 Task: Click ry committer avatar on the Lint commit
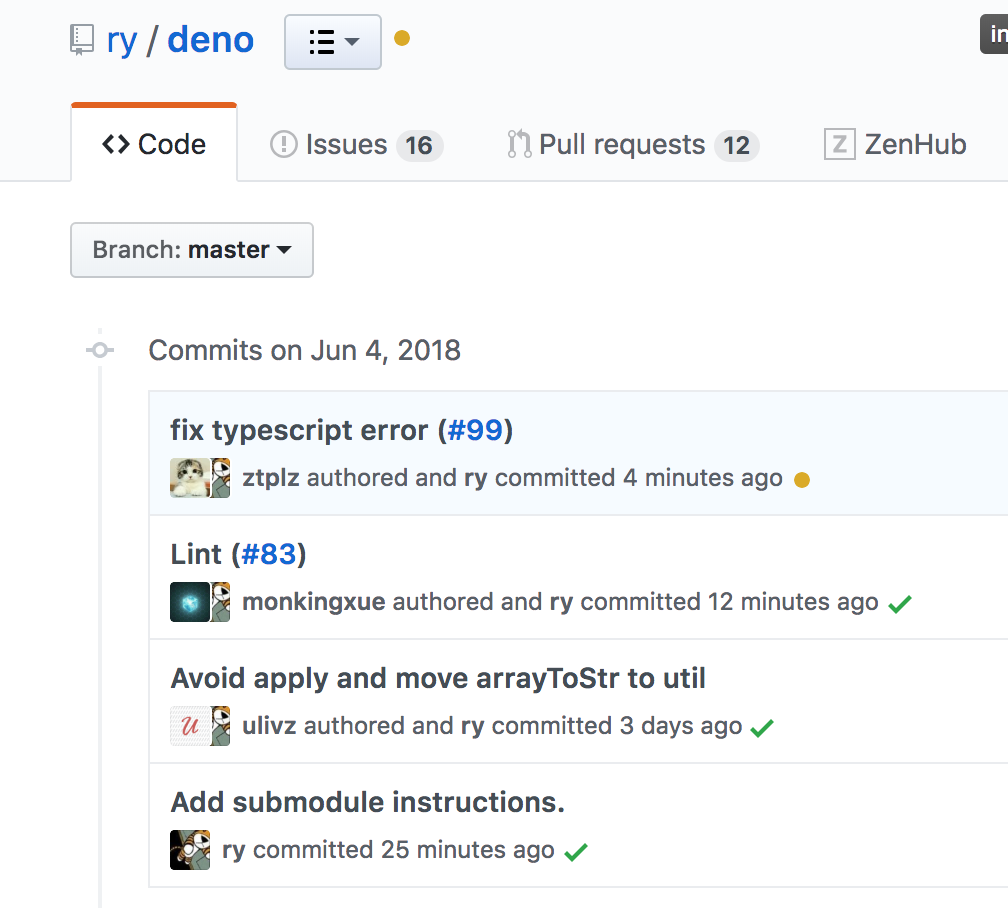220,602
